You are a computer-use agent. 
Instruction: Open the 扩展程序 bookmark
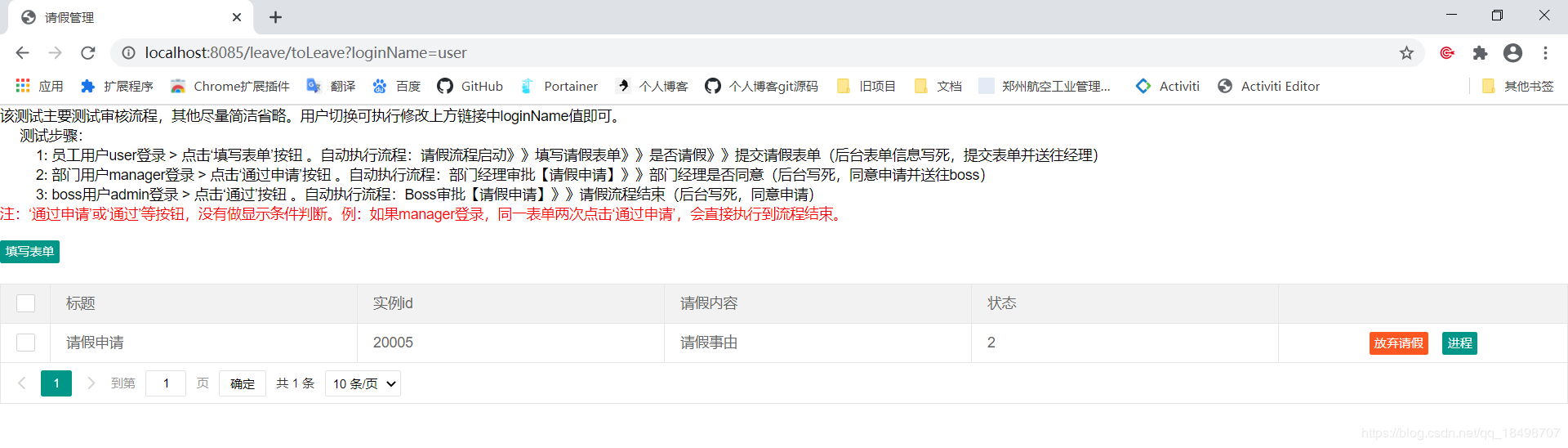point(117,86)
